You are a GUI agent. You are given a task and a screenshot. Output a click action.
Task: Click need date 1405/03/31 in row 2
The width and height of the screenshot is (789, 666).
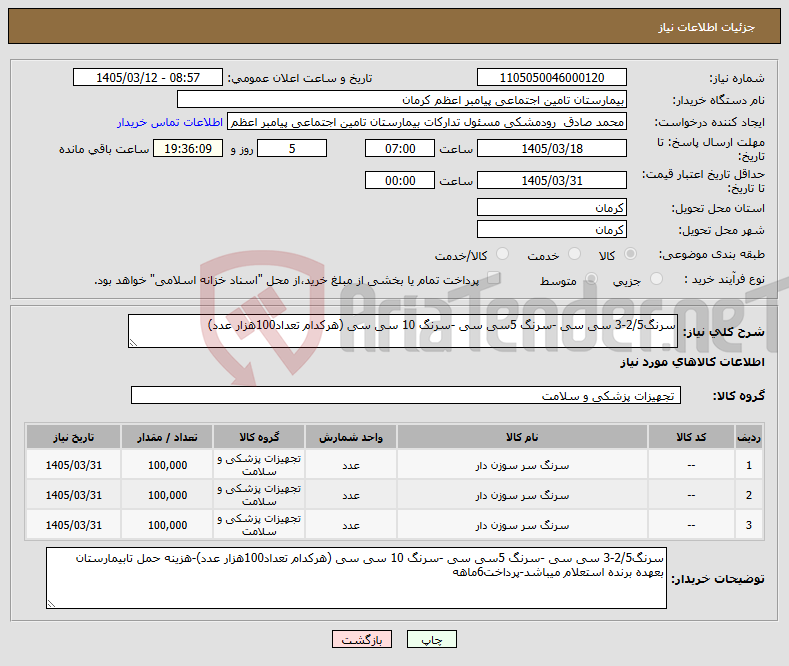tap(73, 495)
